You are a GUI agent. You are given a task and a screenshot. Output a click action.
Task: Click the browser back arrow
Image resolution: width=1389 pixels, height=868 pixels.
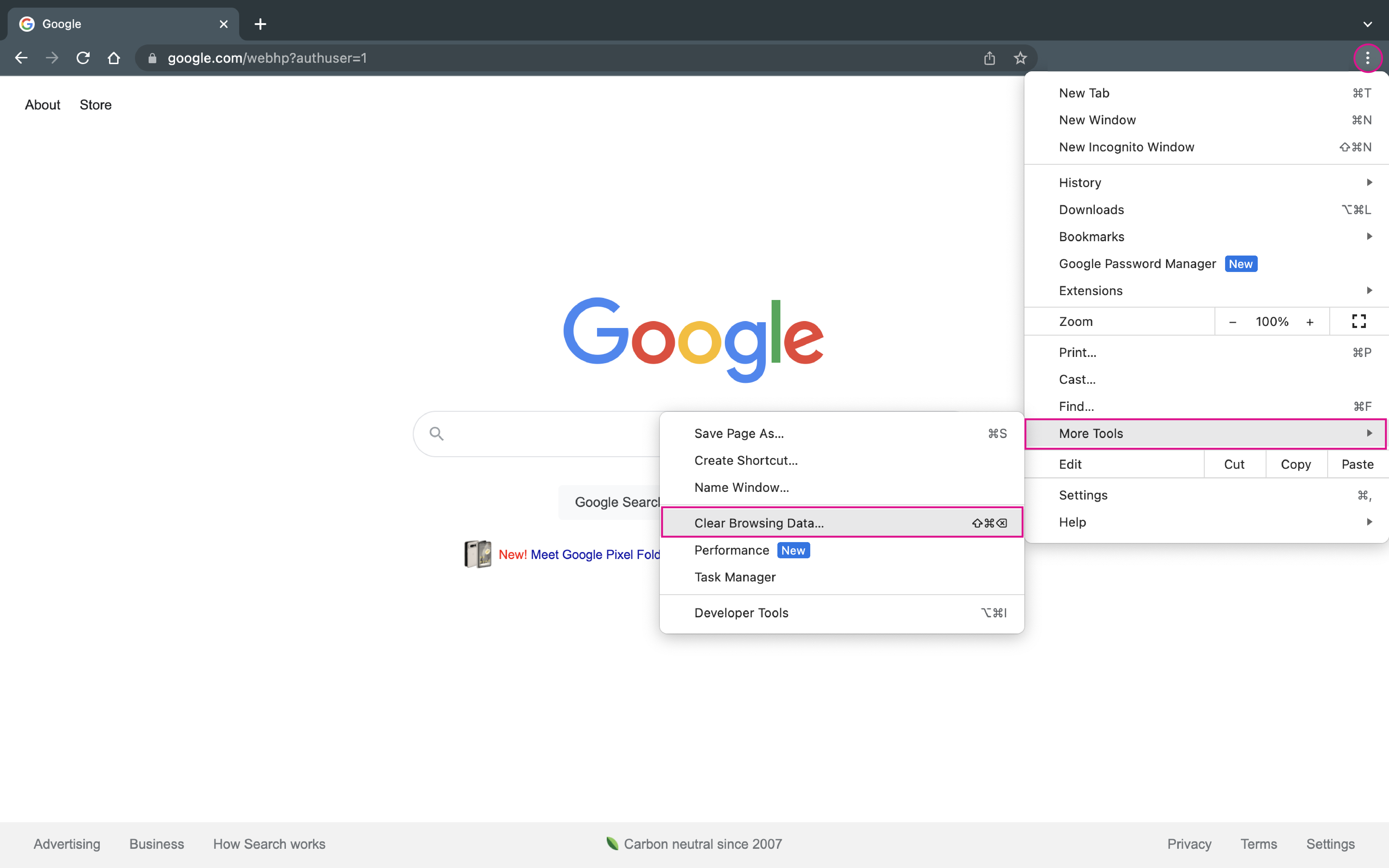click(x=21, y=58)
